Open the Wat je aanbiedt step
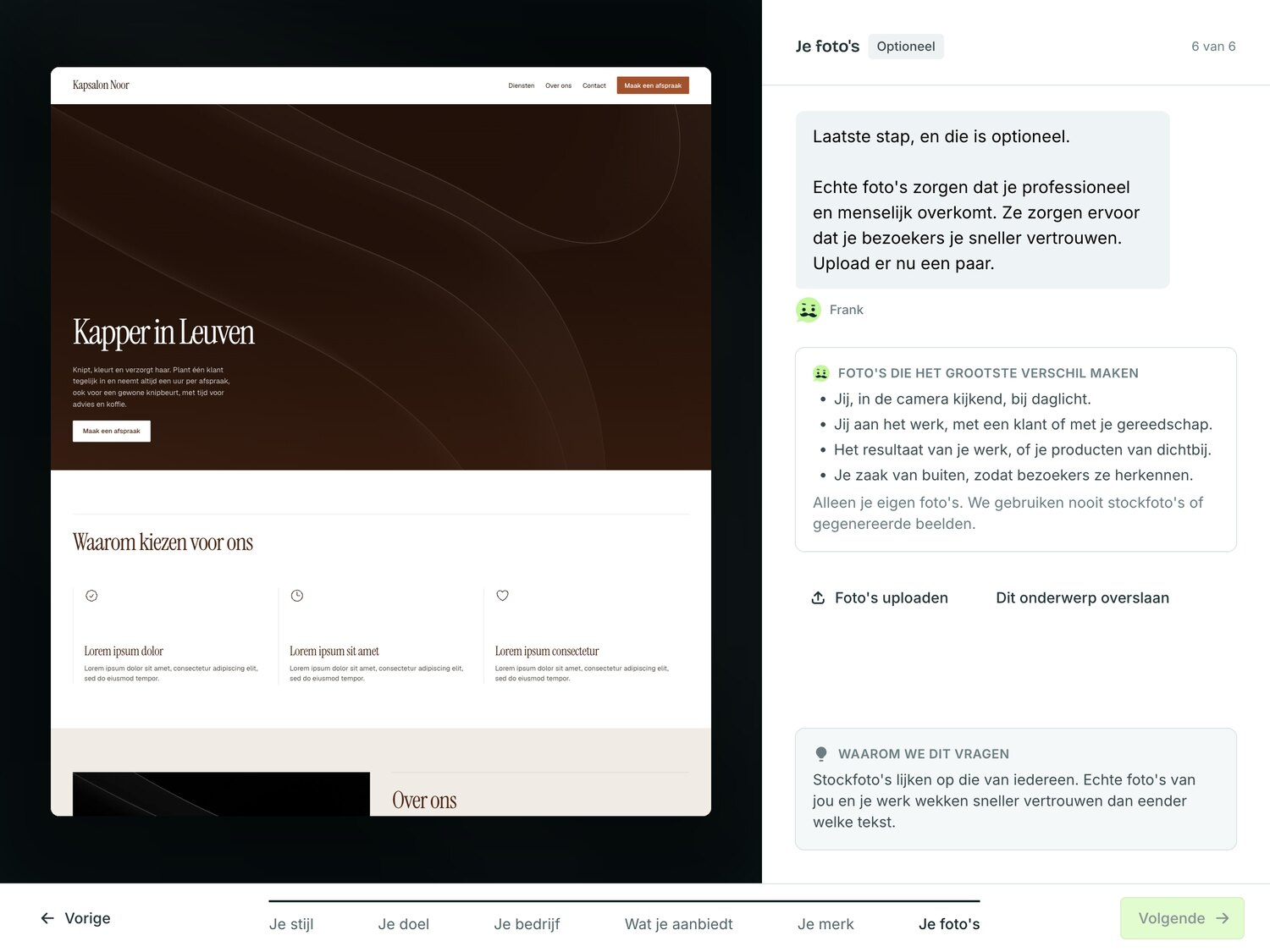This screenshot has width=1270, height=952. (x=679, y=924)
